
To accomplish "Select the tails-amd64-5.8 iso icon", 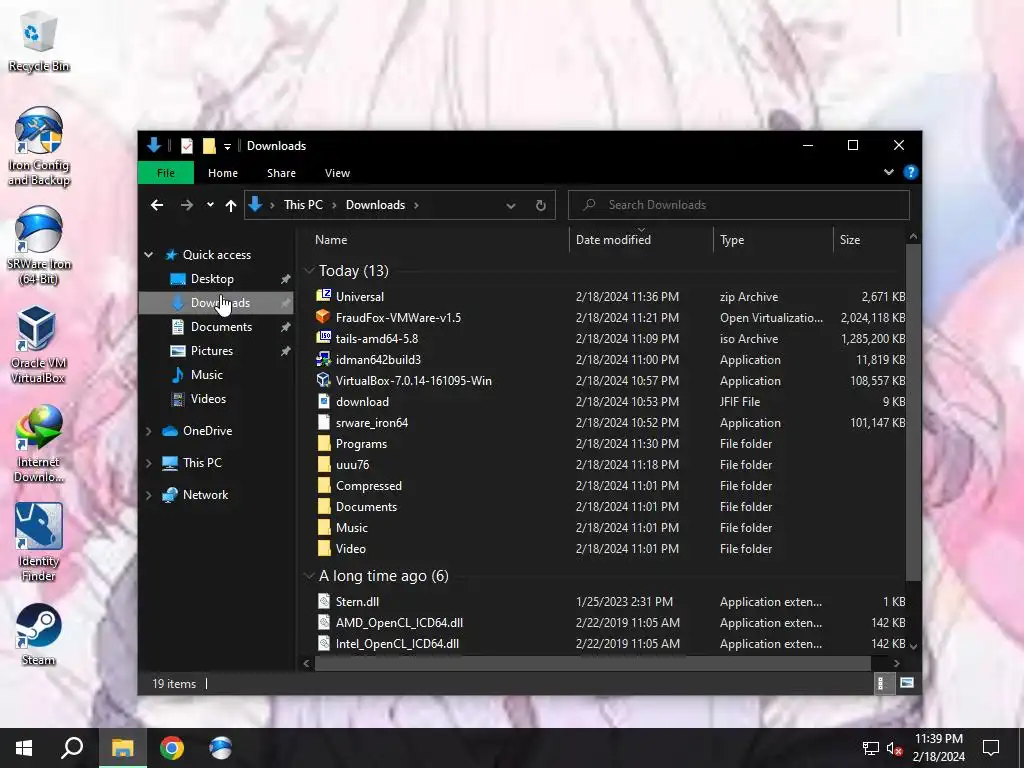I will [323, 338].
